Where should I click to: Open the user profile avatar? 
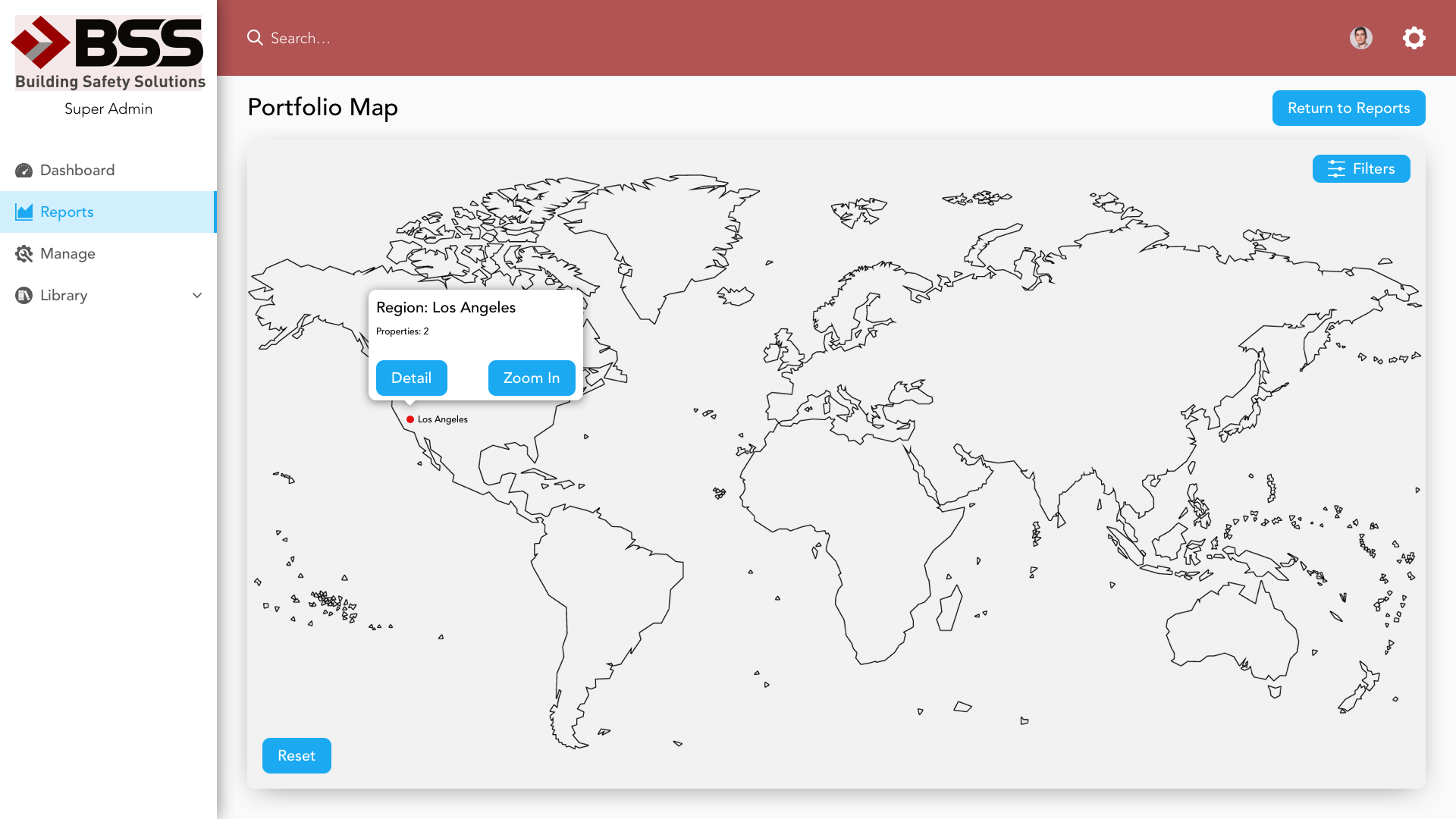tap(1360, 38)
